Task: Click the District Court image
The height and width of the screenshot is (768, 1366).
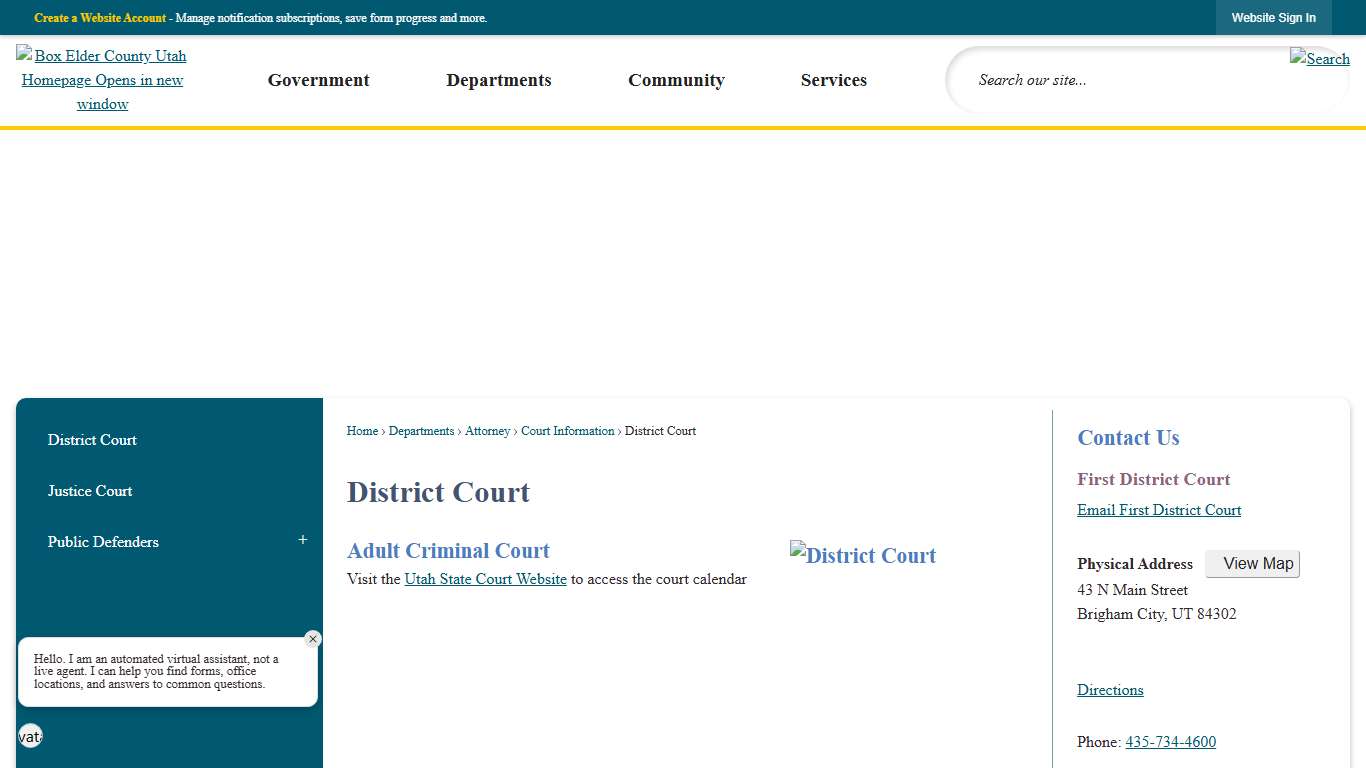Action: 862,555
